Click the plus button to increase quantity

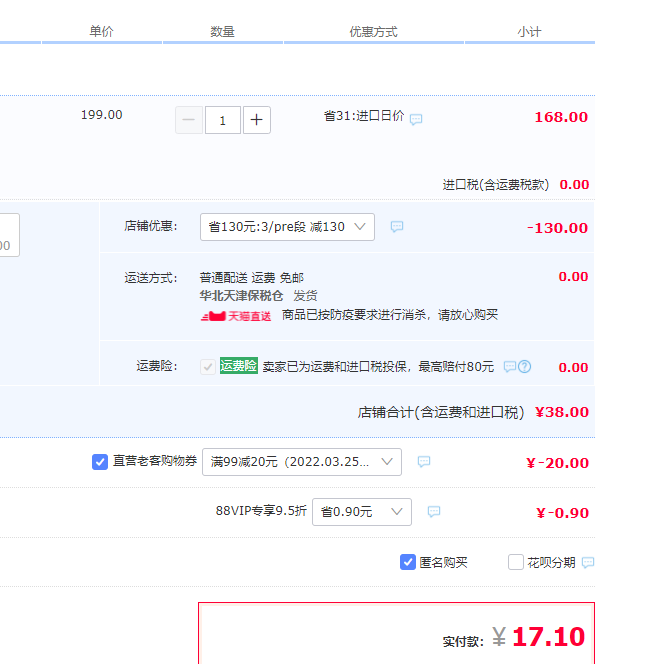pos(256,120)
